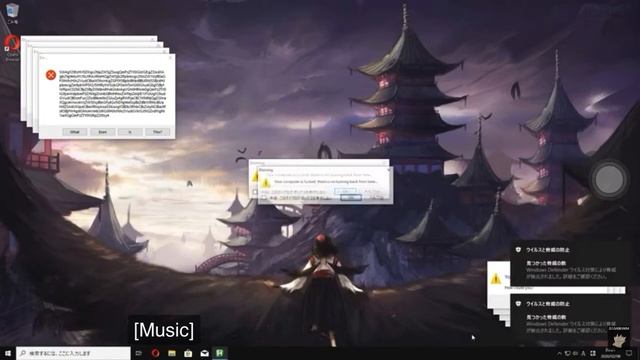Click the gibberish message text in error dialog
This screenshot has width=640, height=360.
click(112, 93)
